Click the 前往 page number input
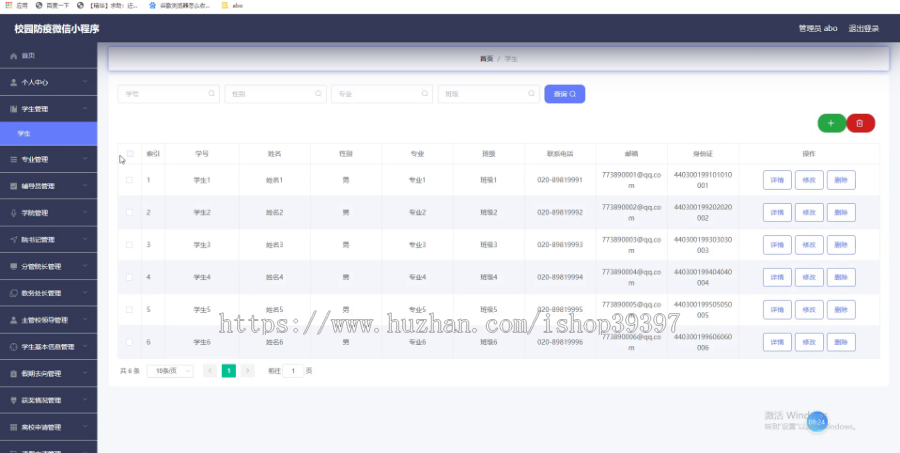 click(293, 371)
